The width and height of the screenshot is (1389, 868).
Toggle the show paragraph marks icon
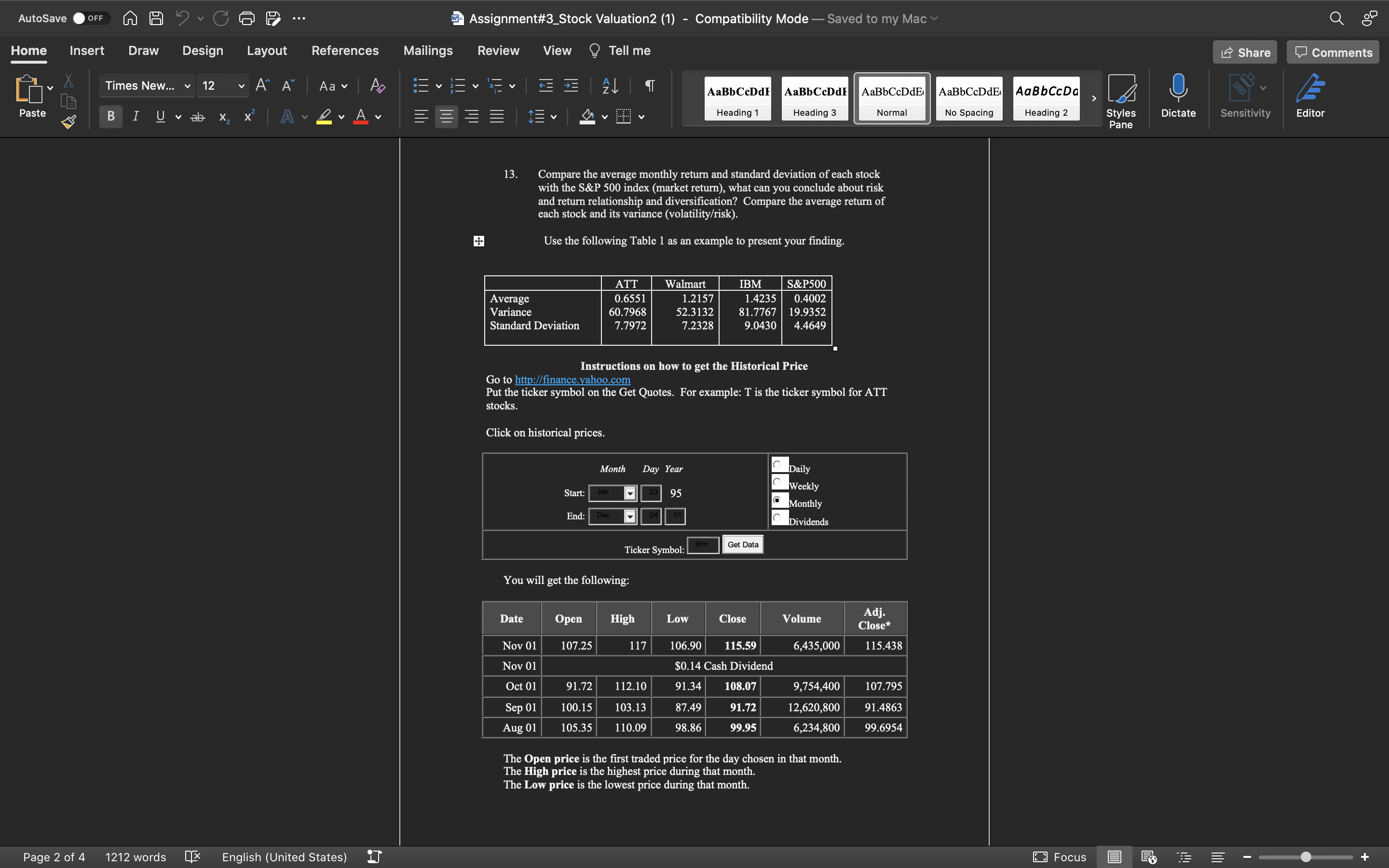649,86
